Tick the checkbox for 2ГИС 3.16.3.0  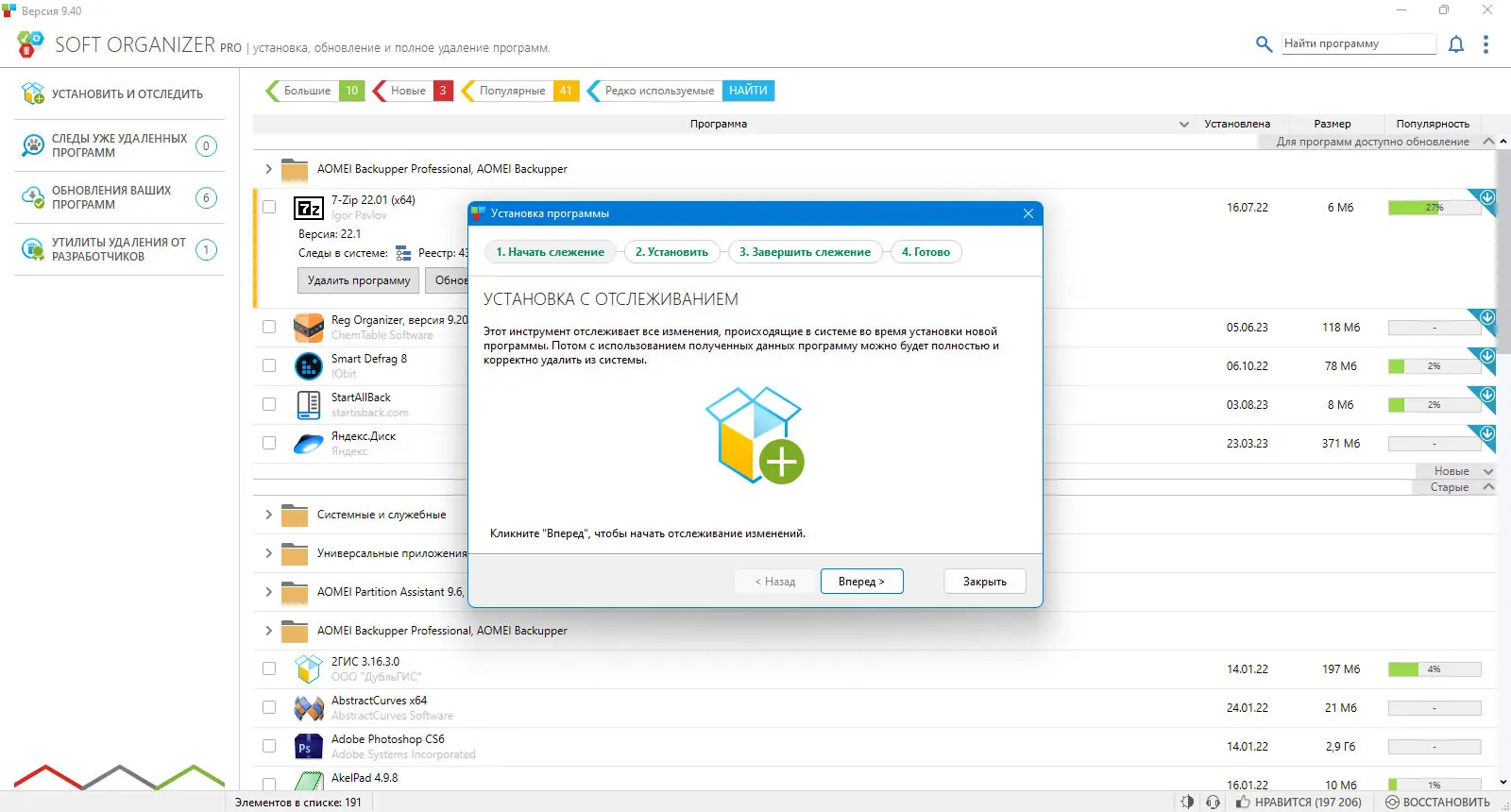click(x=269, y=668)
